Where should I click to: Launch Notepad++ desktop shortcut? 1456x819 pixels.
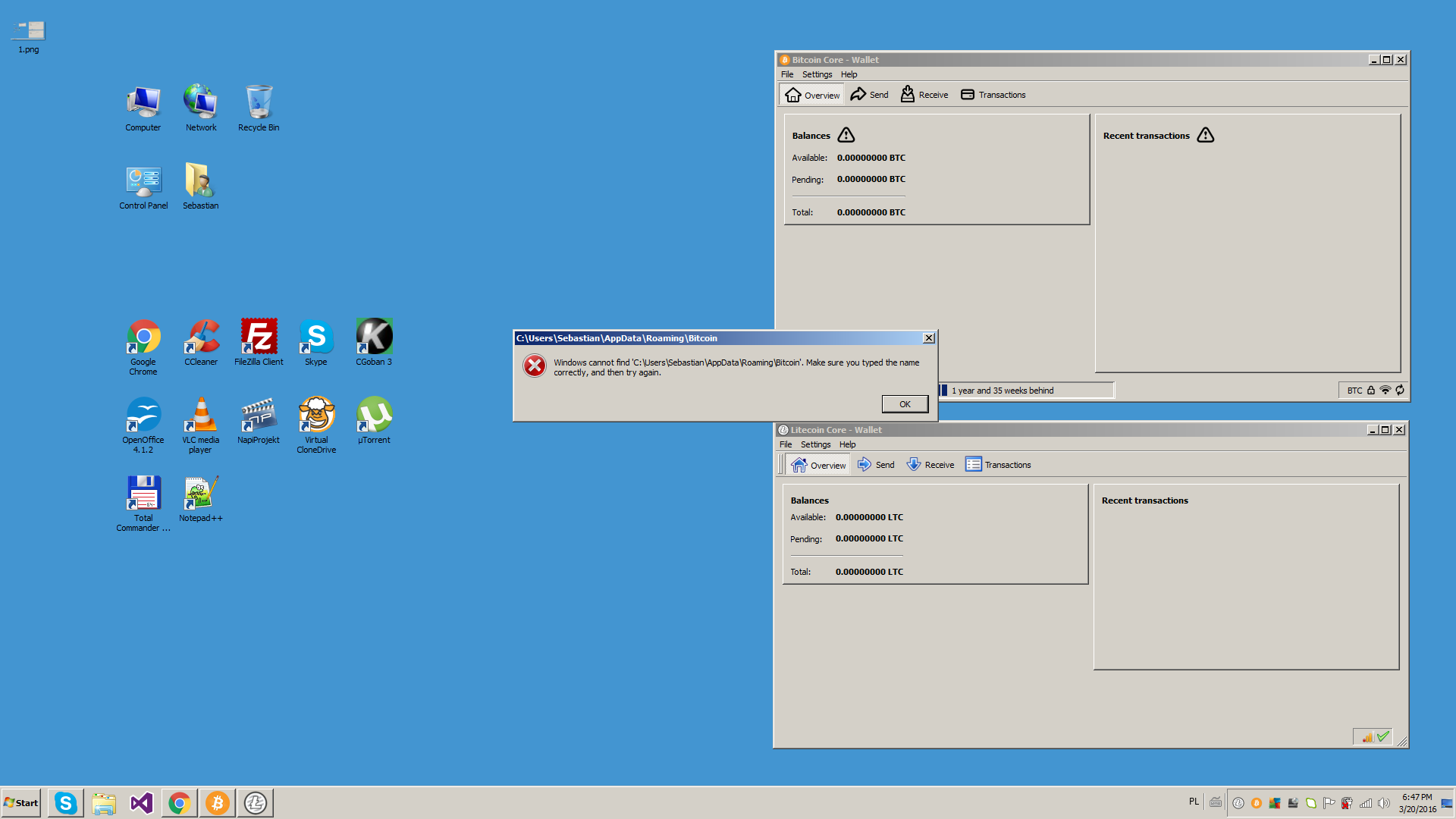pos(201,499)
